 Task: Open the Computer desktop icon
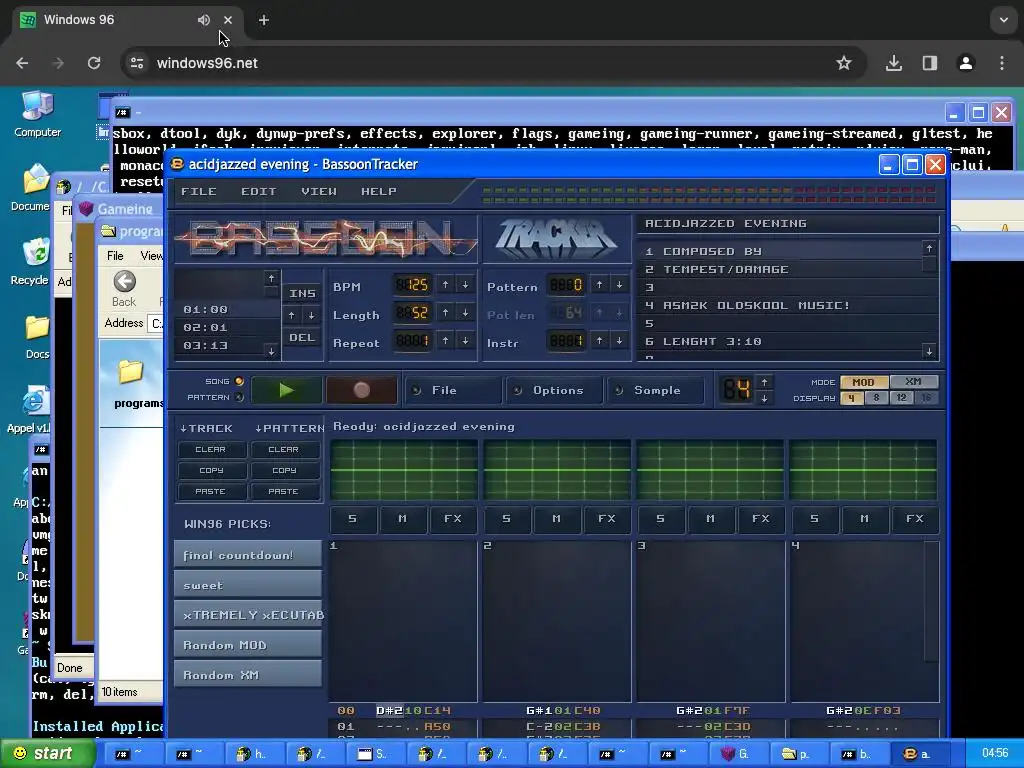coord(37,114)
